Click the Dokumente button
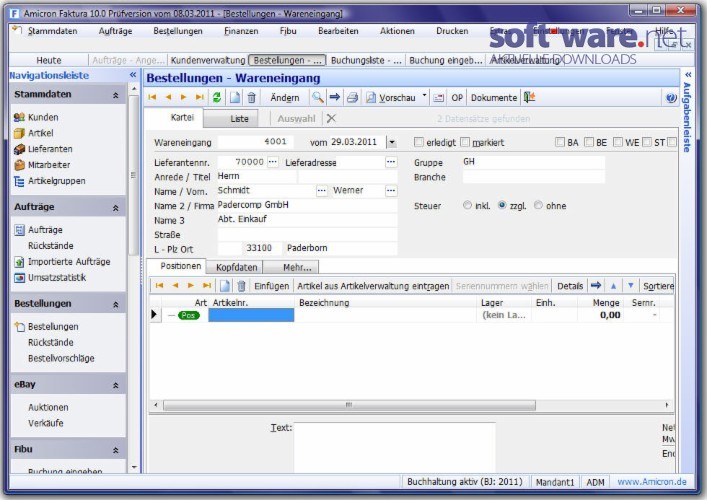Image resolution: width=707 pixels, height=500 pixels. pyautogui.click(x=494, y=98)
